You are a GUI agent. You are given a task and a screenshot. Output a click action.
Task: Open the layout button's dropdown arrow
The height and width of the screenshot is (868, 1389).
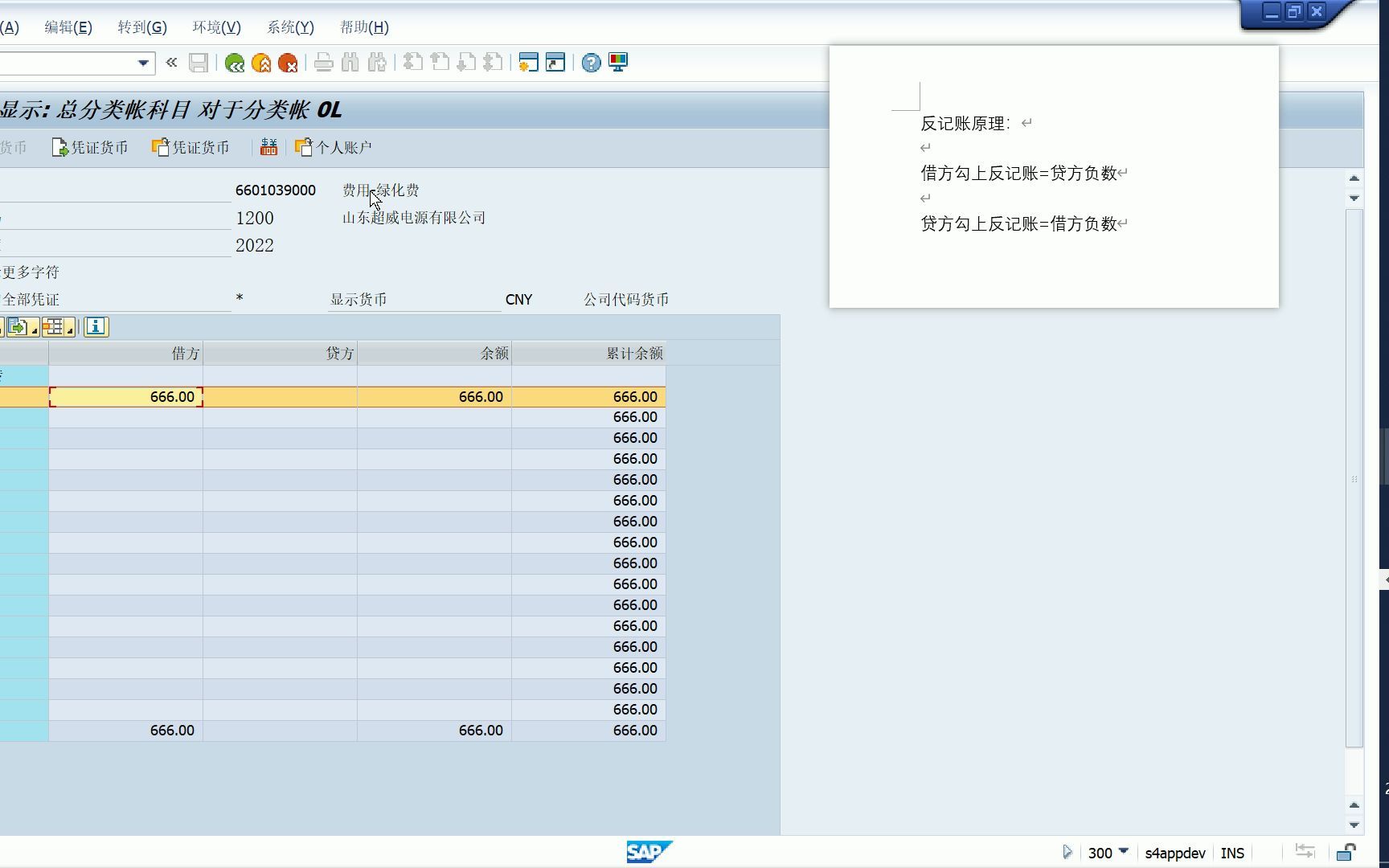70,330
